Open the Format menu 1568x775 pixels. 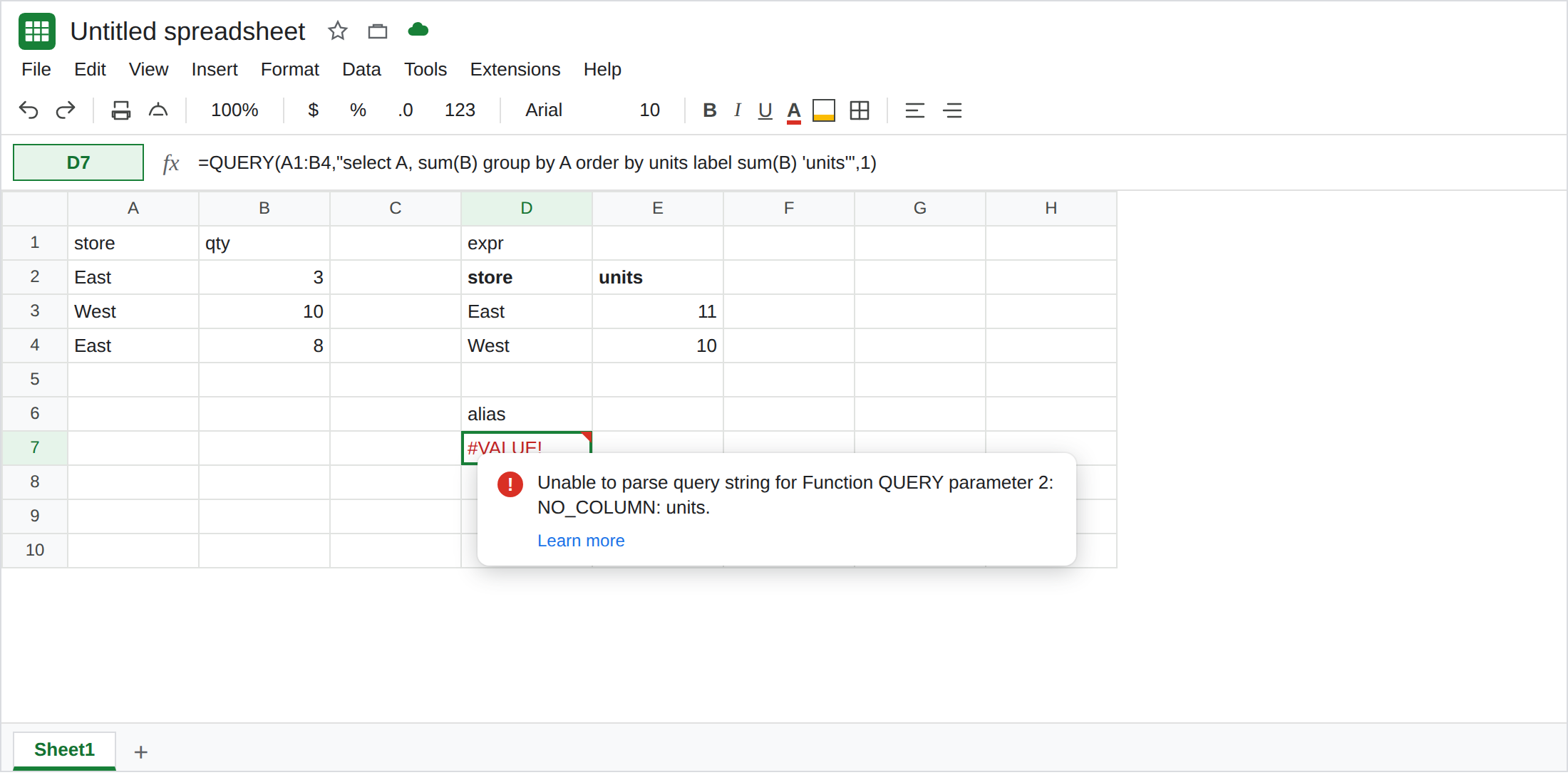click(290, 69)
